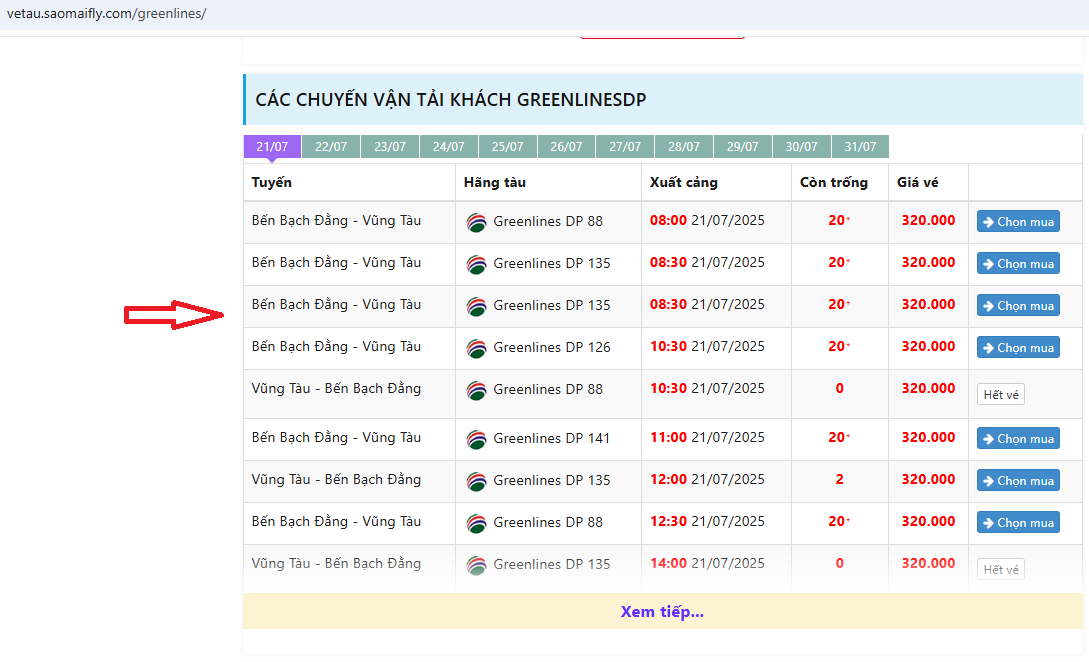Open the 31/07 date tab

point(860,147)
